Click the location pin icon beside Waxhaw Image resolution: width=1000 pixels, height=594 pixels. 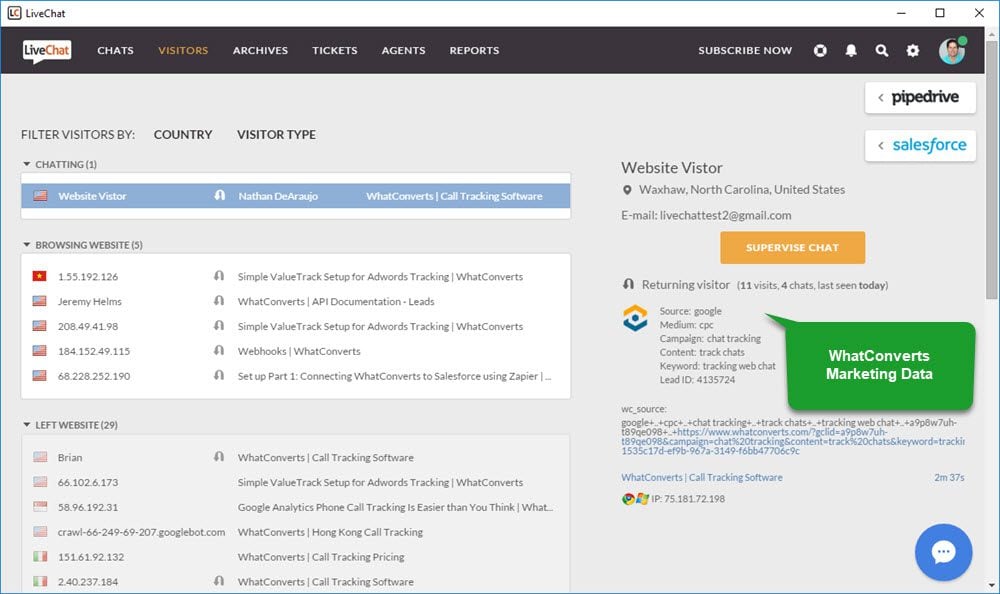[627, 190]
